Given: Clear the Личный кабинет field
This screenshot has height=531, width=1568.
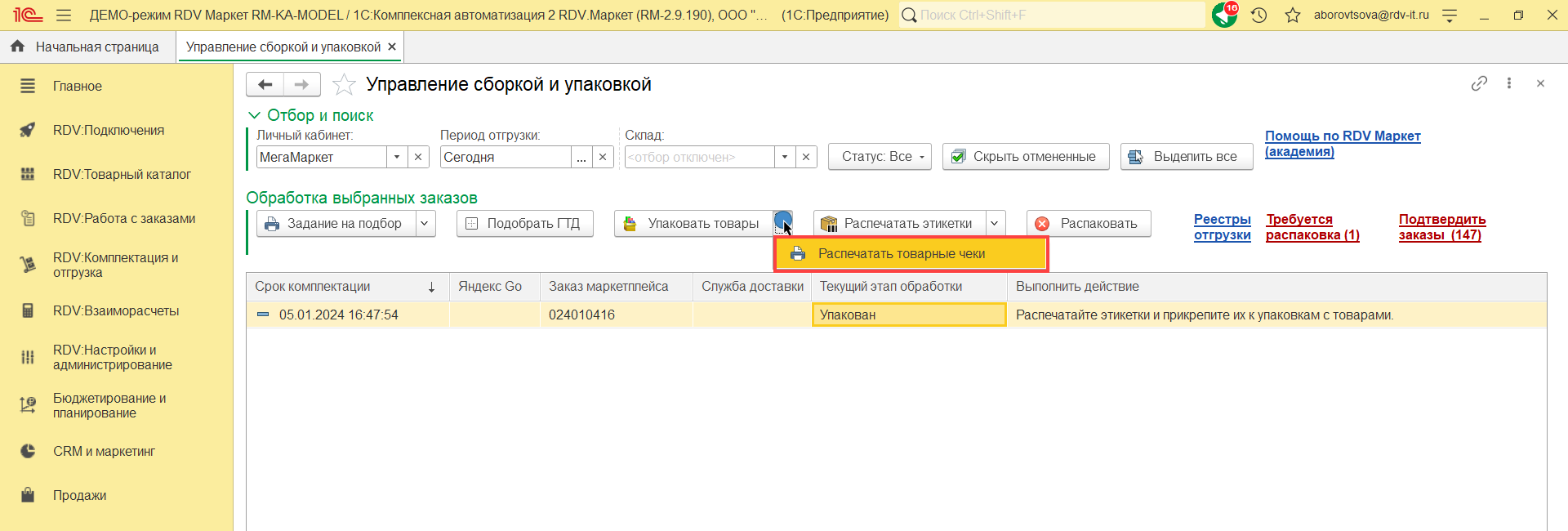Looking at the screenshot, I should pyautogui.click(x=418, y=157).
